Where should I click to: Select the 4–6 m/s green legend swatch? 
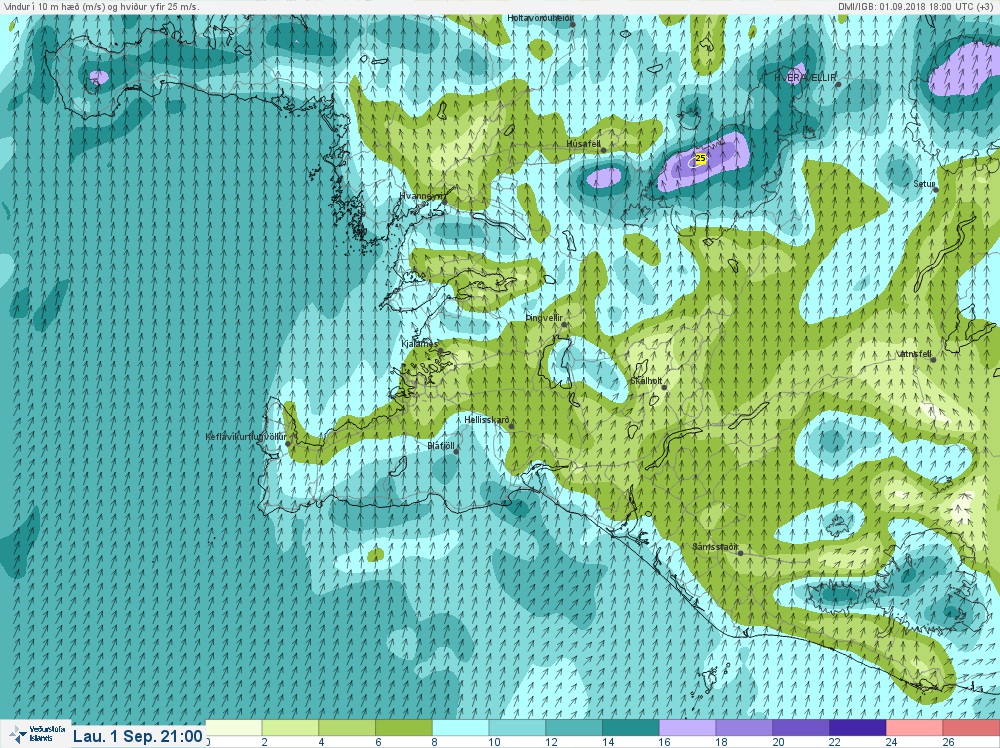point(347,728)
